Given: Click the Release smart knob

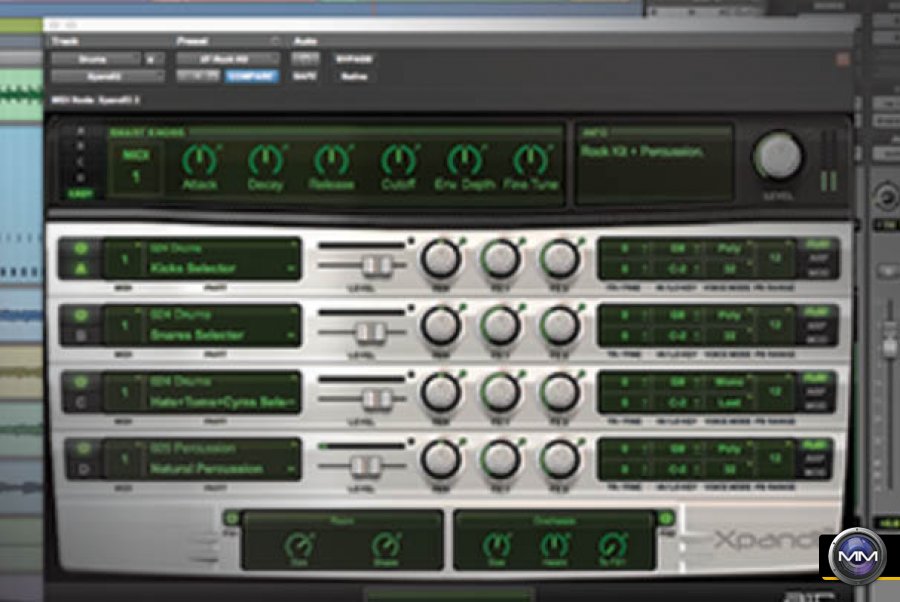Looking at the screenshot, I should click(x=331, y=160).
